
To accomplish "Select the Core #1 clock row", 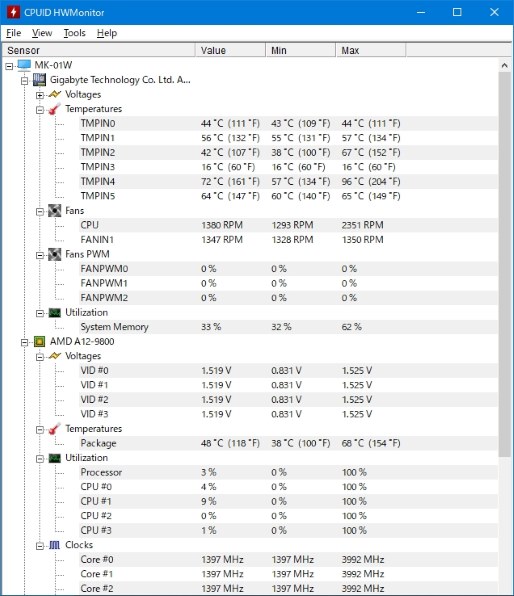I will pyautogui.click(x=288, y=574).
